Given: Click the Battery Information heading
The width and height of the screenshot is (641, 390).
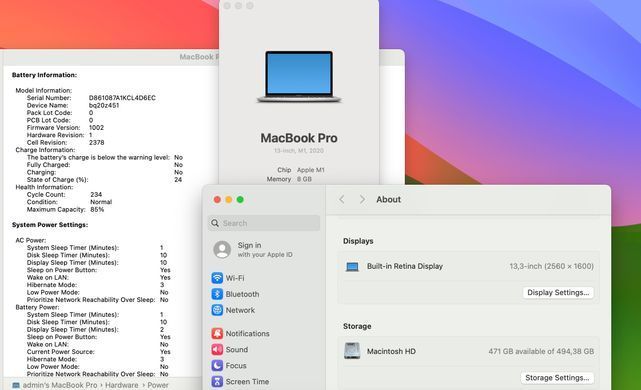Looking at the screenshot, I should pyautogui.click(x=44, y=75).
